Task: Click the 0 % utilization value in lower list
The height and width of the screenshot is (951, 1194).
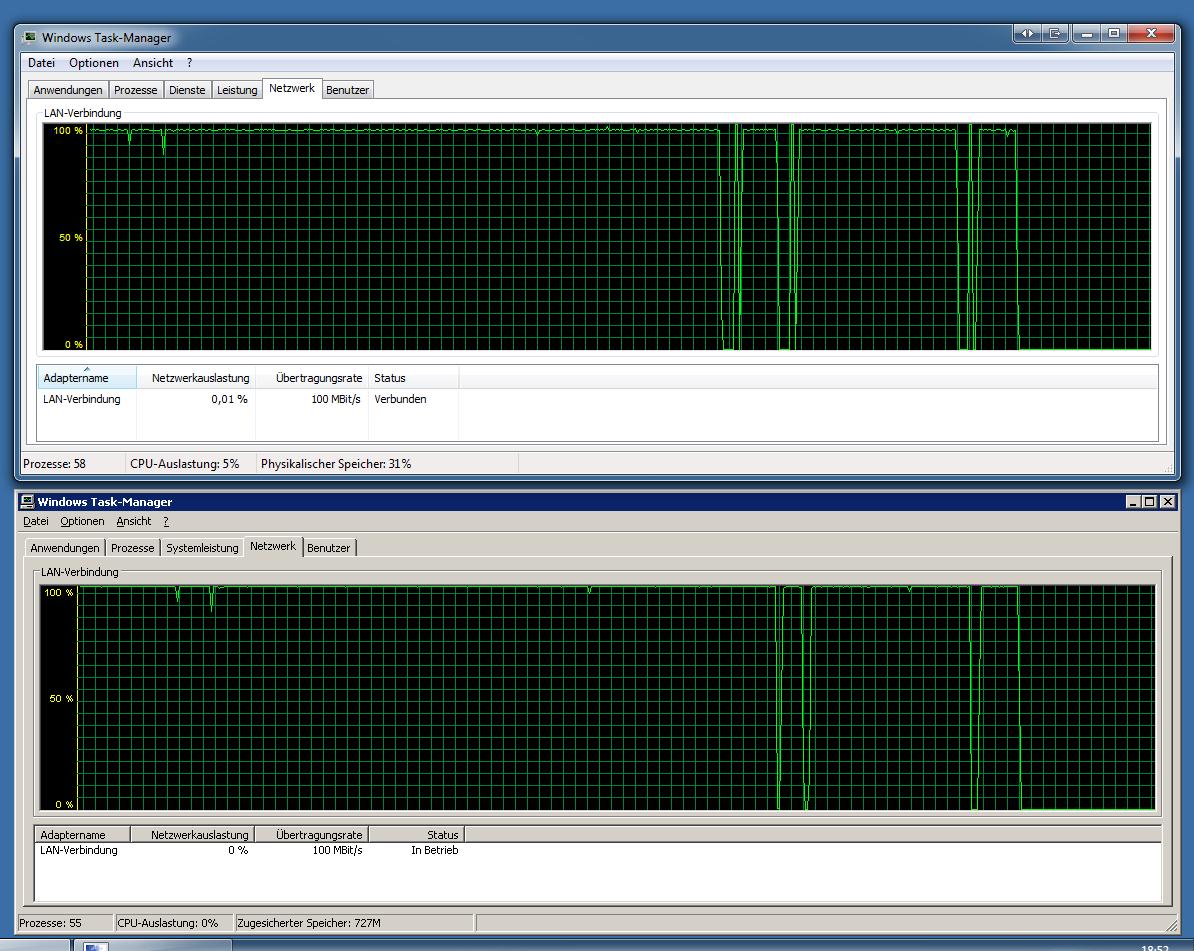Action: point(238,850)
